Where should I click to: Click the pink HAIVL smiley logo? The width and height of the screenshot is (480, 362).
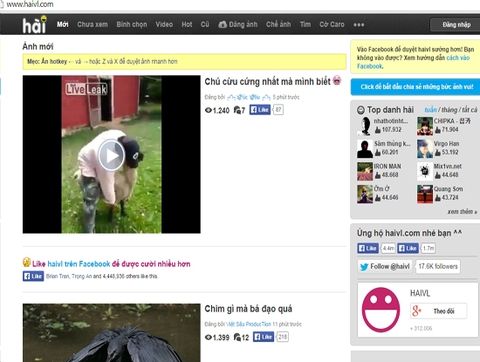click(x=381, y=310)
